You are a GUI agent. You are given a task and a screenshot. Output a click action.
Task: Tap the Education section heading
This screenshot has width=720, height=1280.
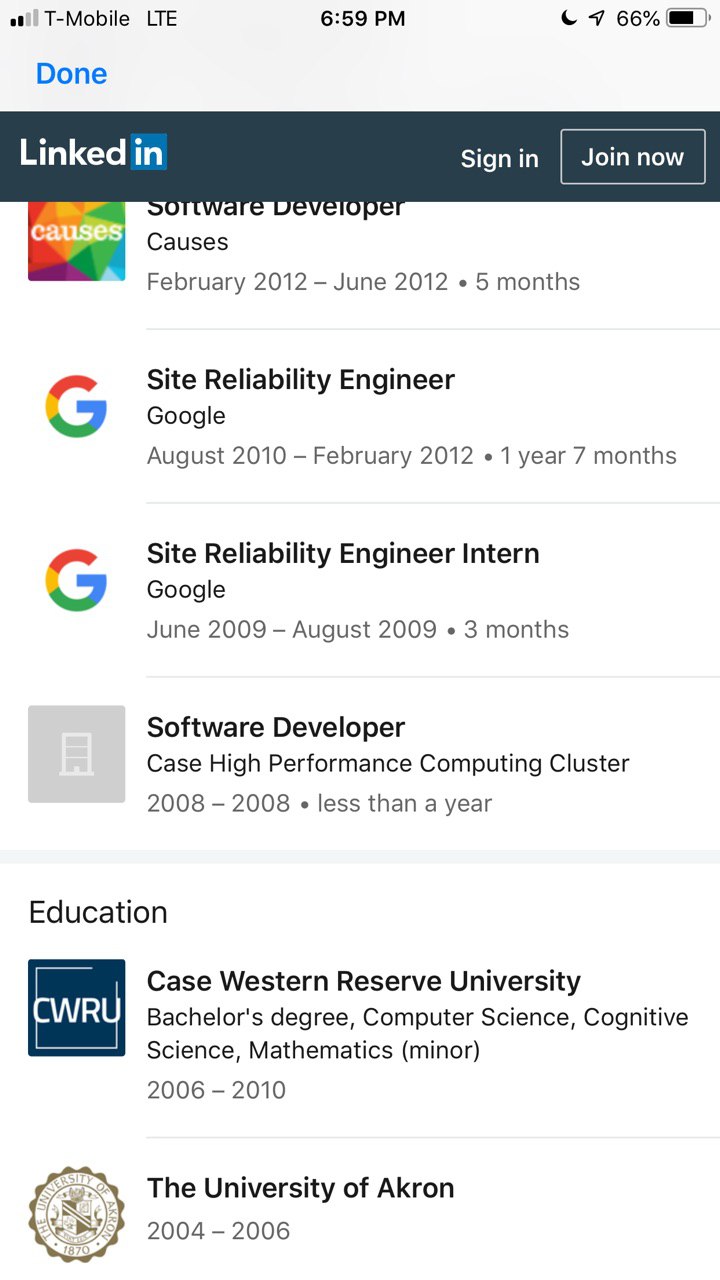98,912
